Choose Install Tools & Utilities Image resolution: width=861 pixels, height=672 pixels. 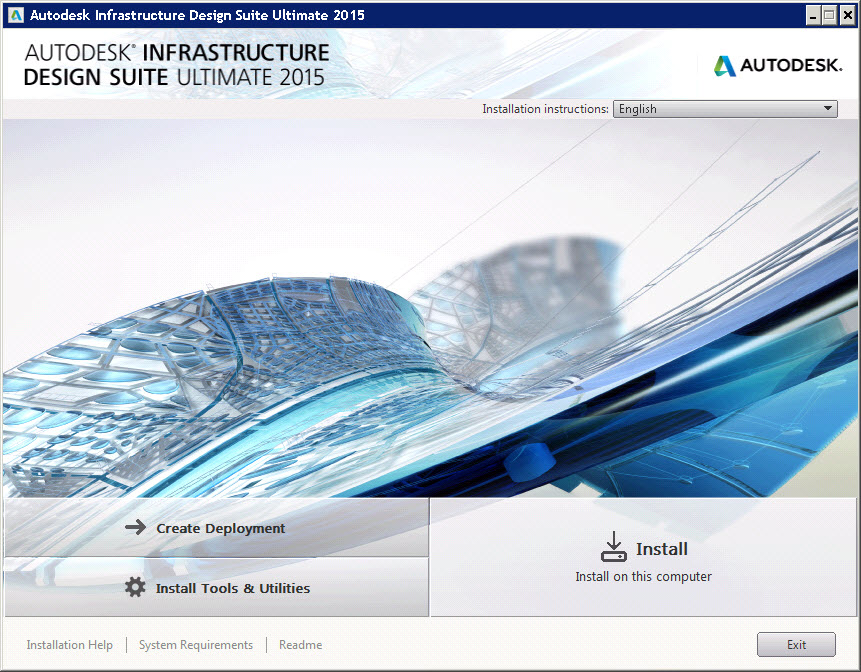click(216, 587)
